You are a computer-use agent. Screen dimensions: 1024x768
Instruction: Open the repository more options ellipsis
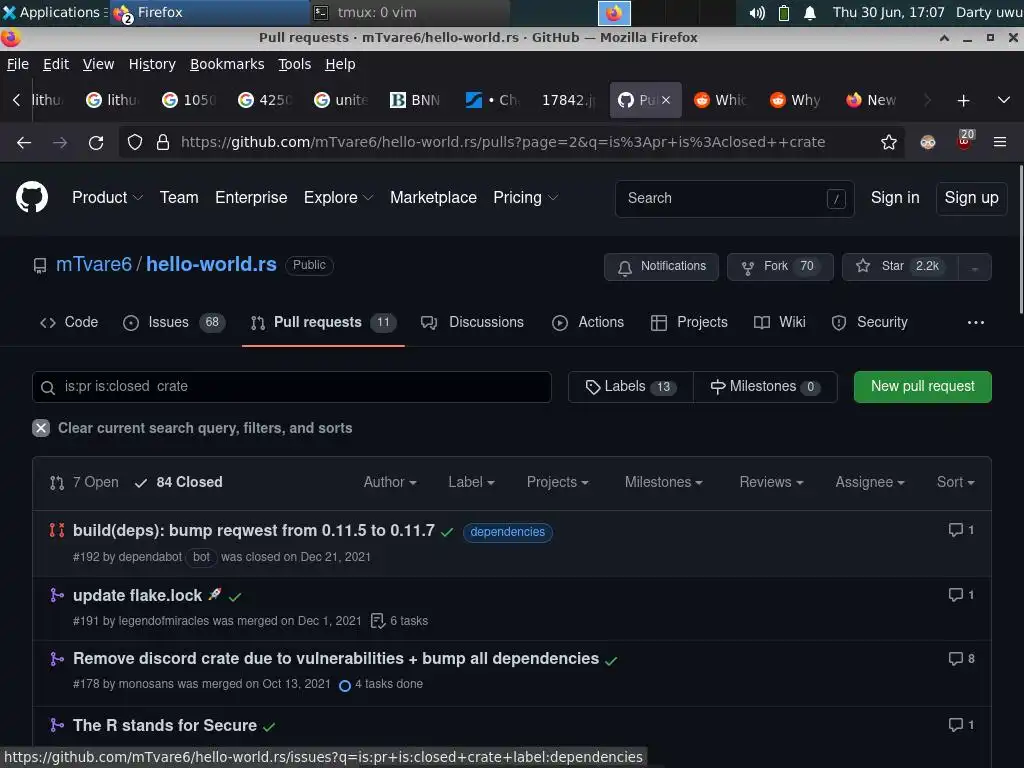975,323
